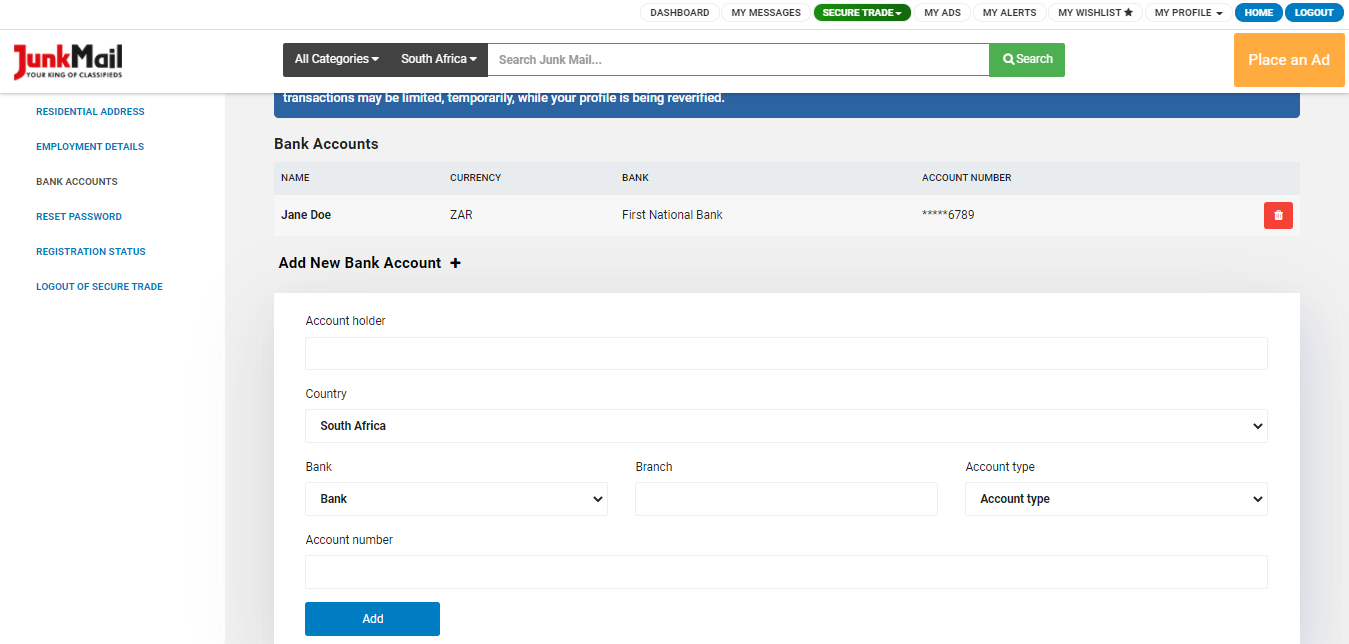Image resolution: width=1349 pixels, height=644 pixels.
Task: Open the Bank selection dropdown
Action: pyautogui.click(x=456, y=499)
